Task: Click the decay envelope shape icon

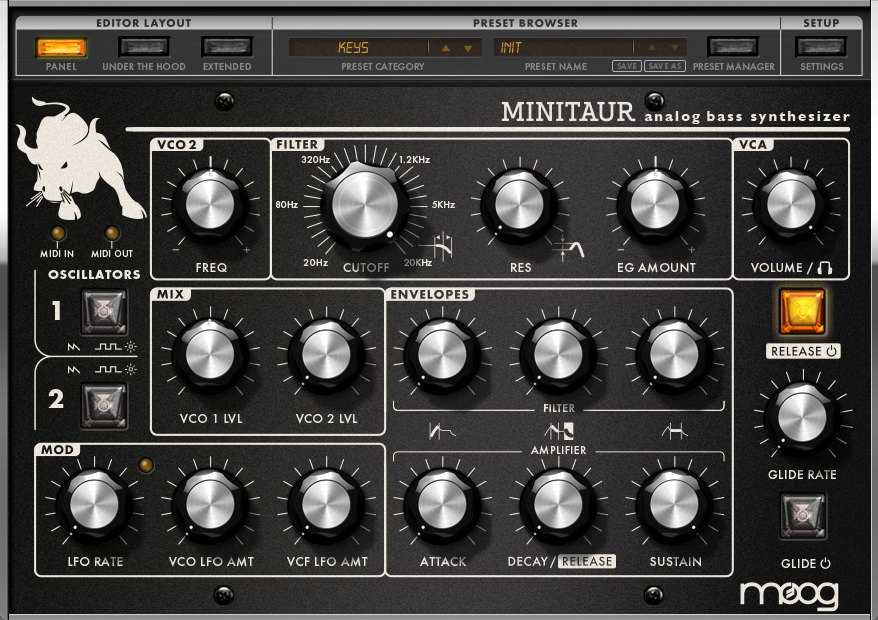Action: pyautogui.click(x=559, y=431)
